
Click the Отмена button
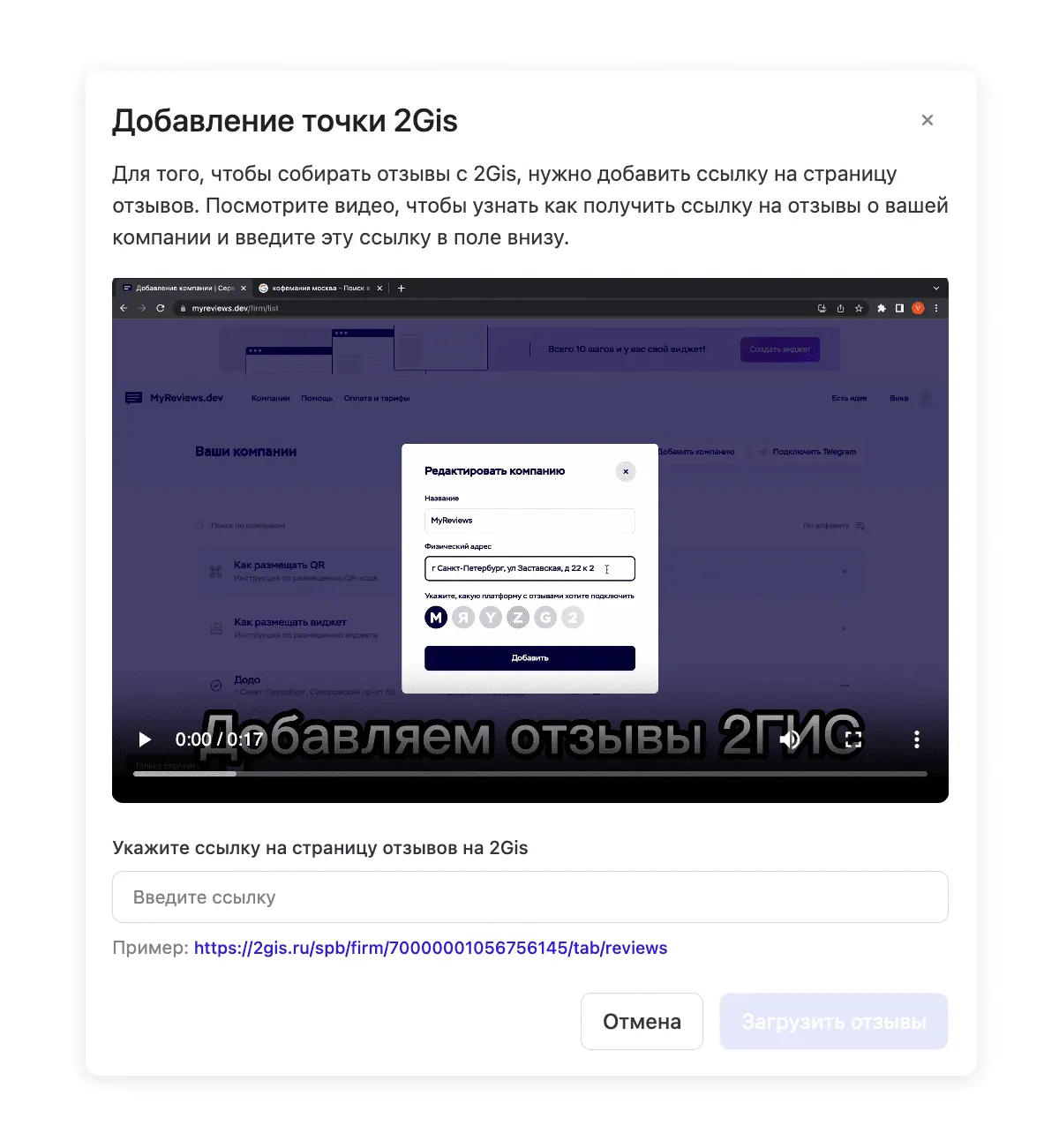pos(642,1021)
